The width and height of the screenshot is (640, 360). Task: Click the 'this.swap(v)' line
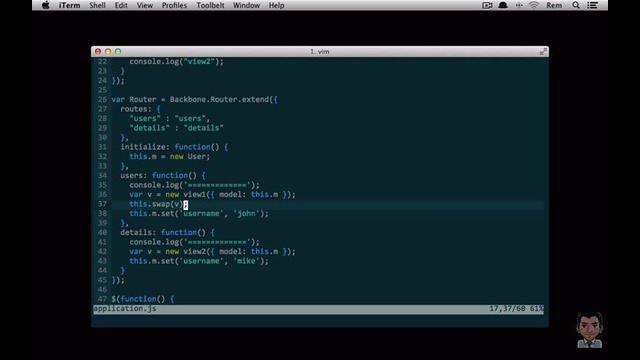click(x=158, y=204)
